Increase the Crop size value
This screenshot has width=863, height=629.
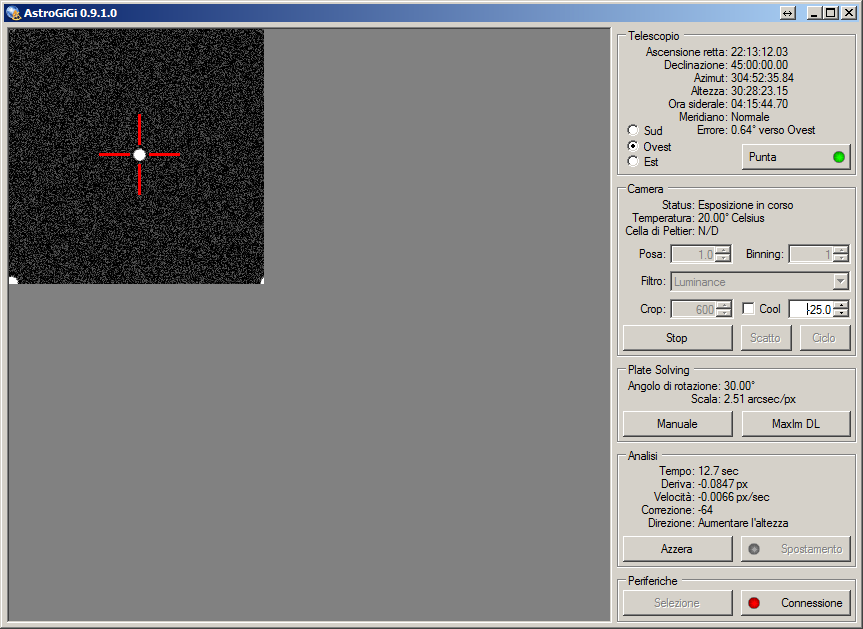722,306
